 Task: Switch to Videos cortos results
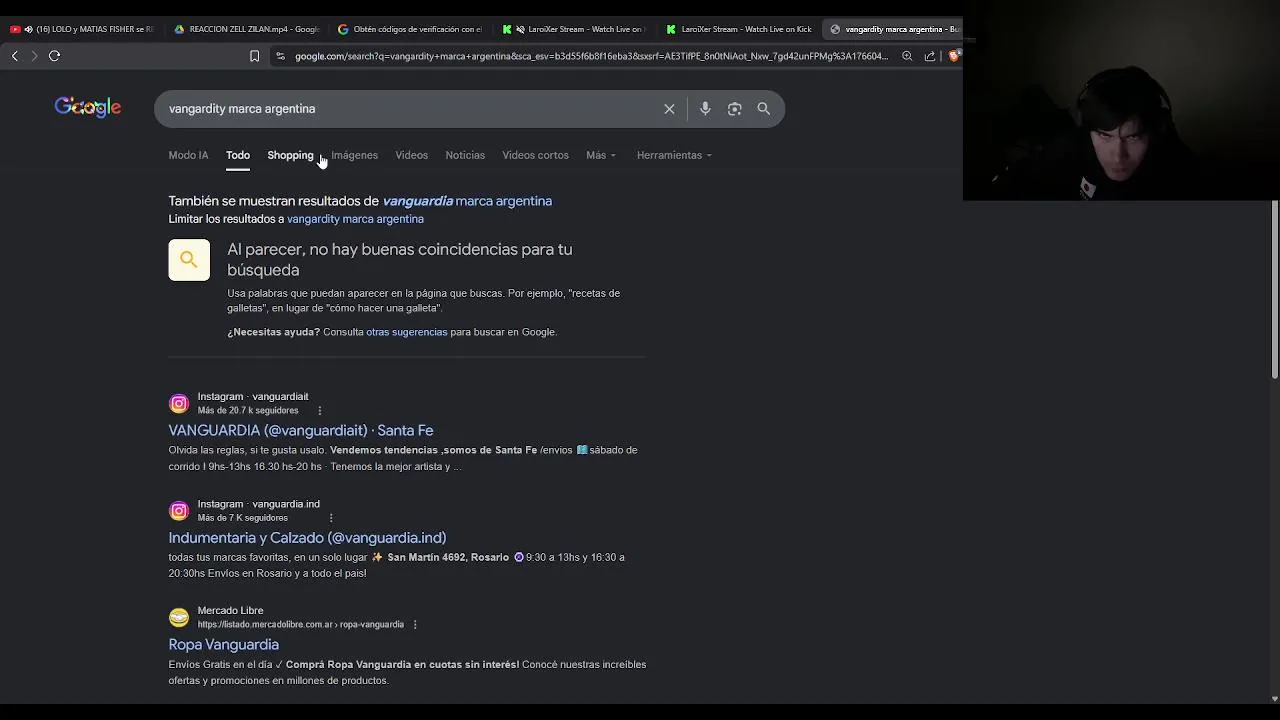[x=535, y=155]
